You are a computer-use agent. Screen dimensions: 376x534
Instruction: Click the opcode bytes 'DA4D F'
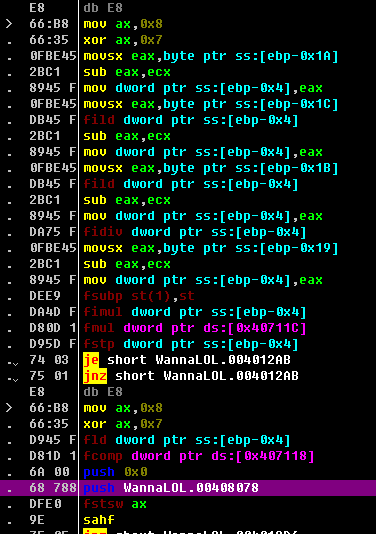pos(53,312)
